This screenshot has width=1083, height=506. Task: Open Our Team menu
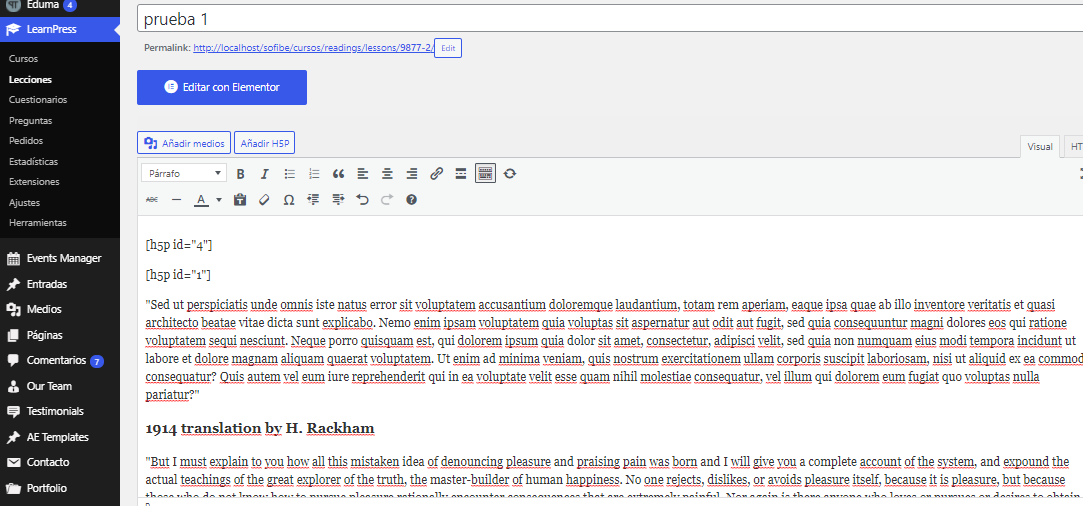point(59,386)
